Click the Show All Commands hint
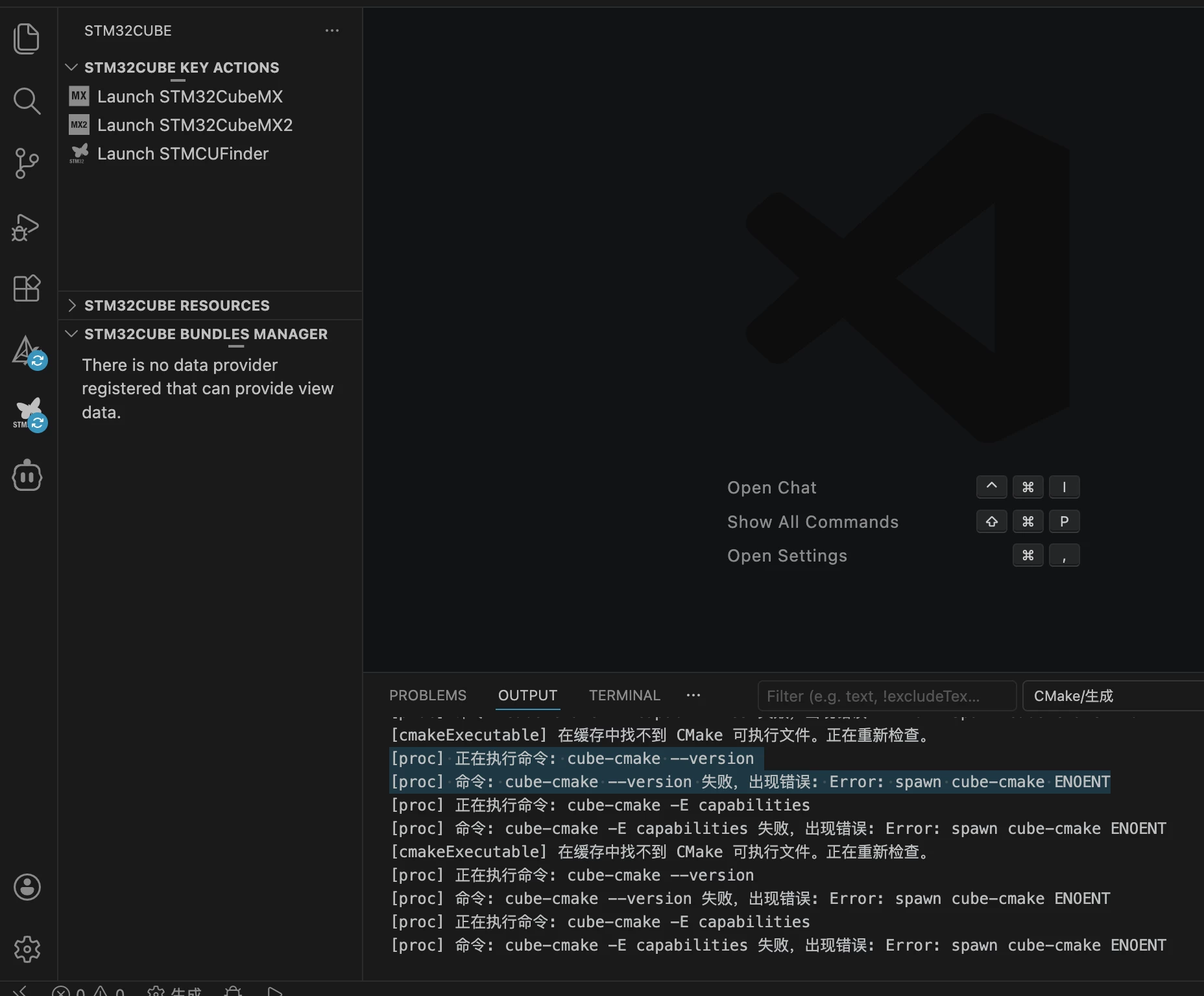1204x996 pixels. point(813,522)
